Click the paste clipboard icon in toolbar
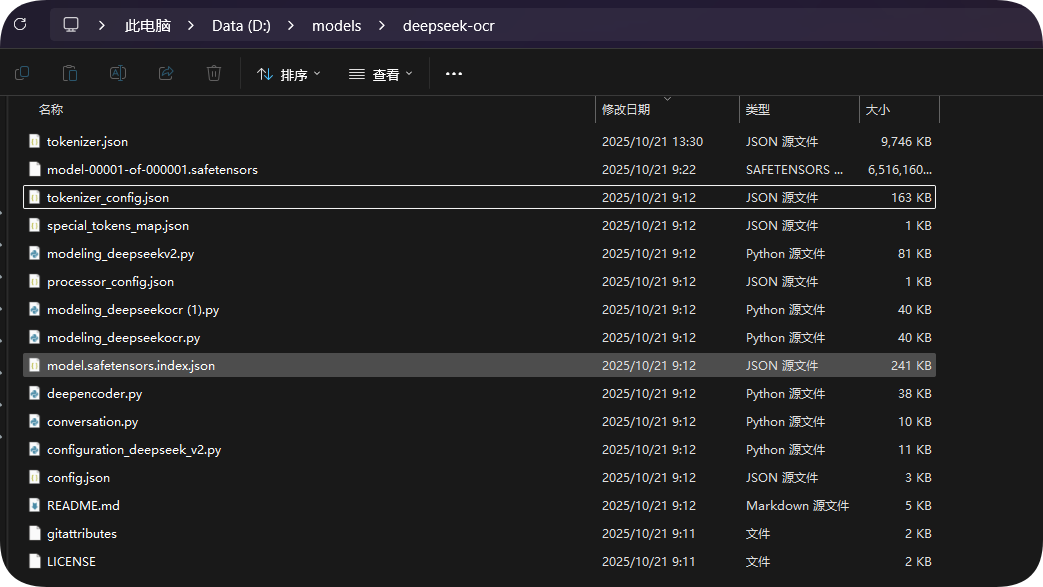 tap(70, 73)
